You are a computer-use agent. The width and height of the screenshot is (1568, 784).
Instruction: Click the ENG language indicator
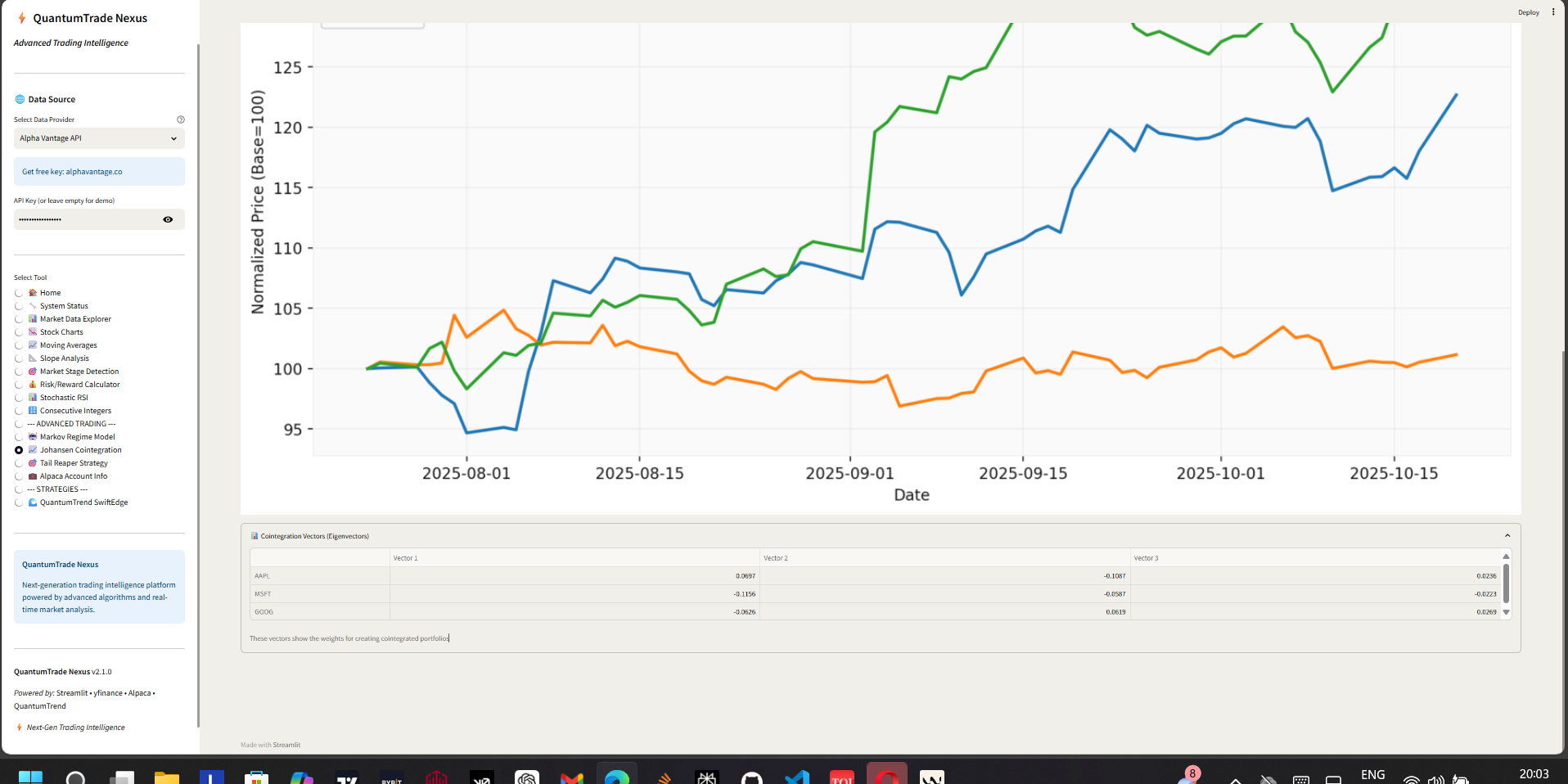coord(1373,775)
